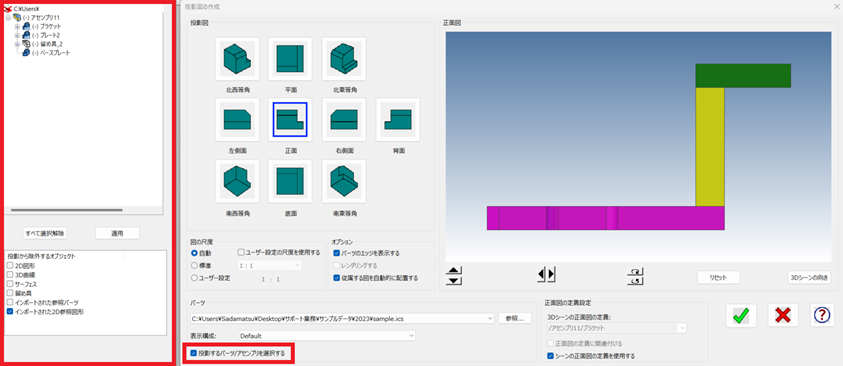Viewport: 843px width, 366px height.
Task: Select プレート2 label in the tree
Action: 46,35
